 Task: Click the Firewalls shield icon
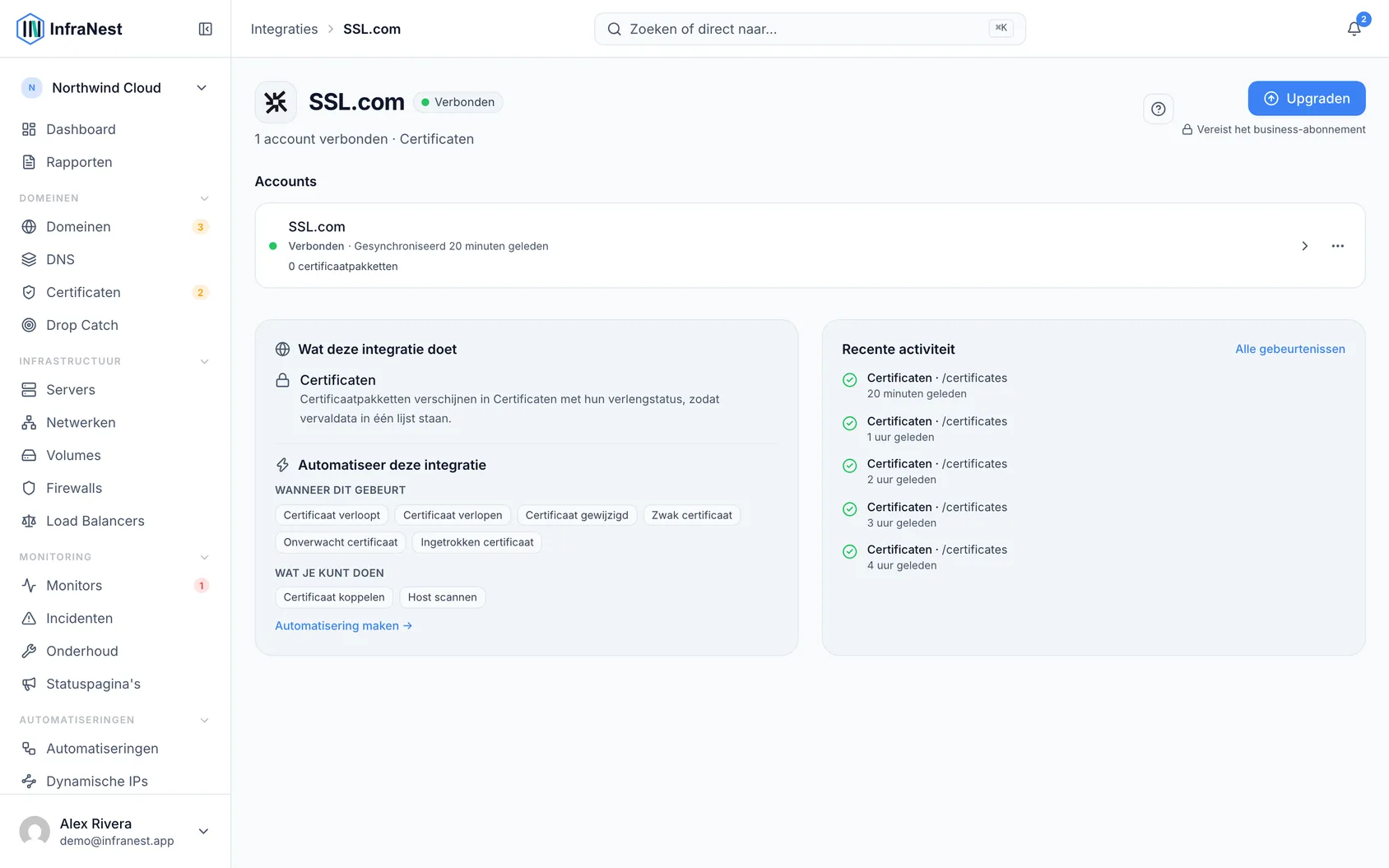29,488
